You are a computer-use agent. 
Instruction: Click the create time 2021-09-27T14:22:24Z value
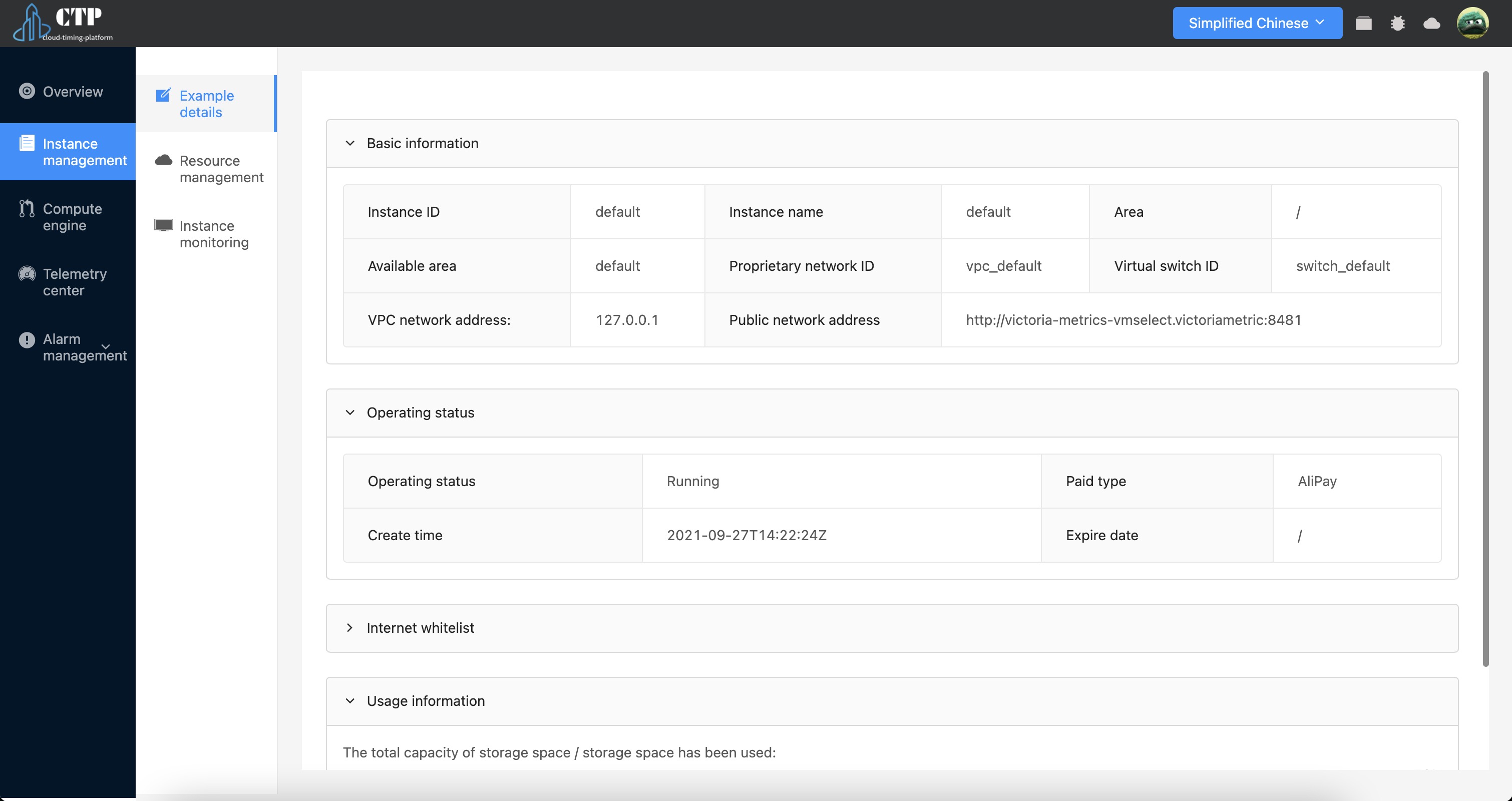pos(746,535)
